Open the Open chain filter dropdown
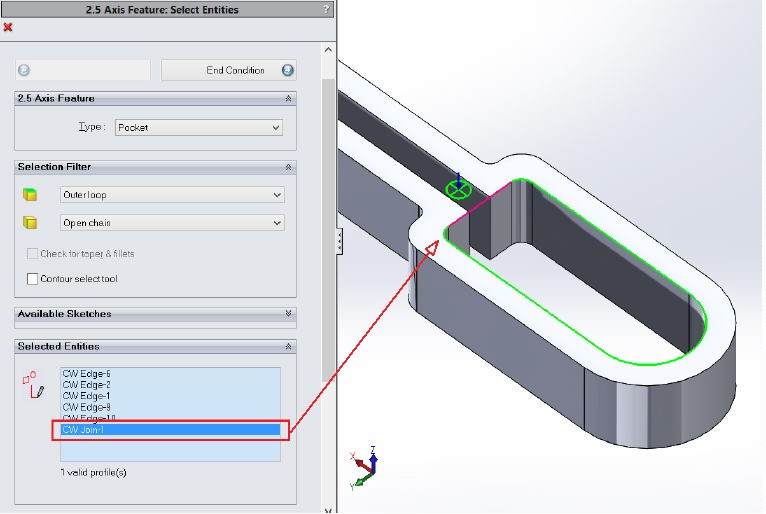This screenshot has width=766, height=514. coord(172,223)
